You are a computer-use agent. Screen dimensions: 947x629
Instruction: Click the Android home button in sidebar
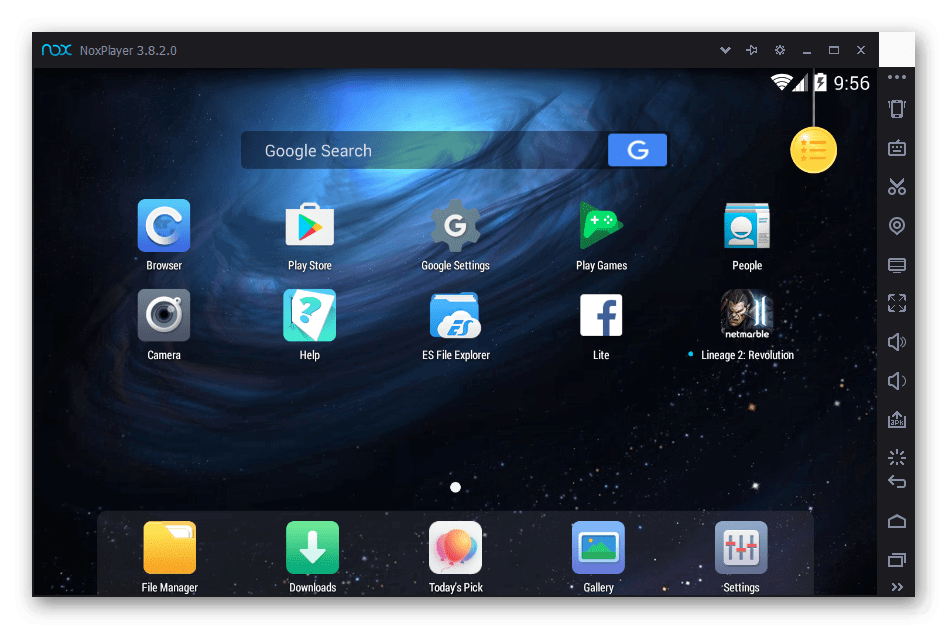pyautogui.click(x=896, y=521)
